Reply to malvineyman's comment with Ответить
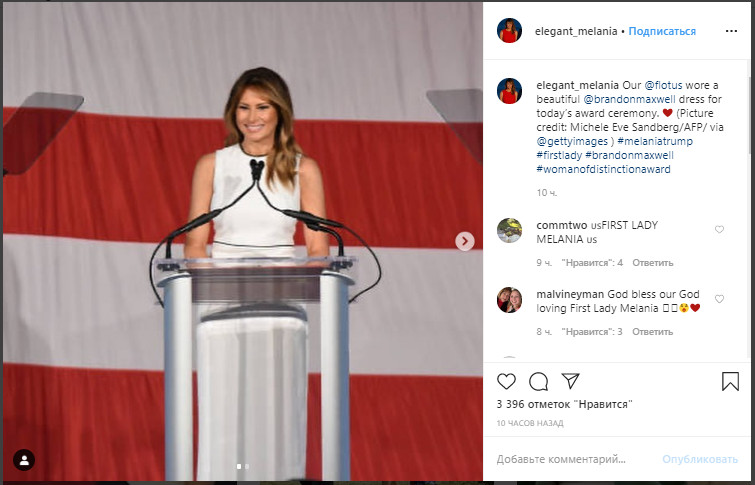The width and height of the screenshot is (755, 485). tap(652, 332)
